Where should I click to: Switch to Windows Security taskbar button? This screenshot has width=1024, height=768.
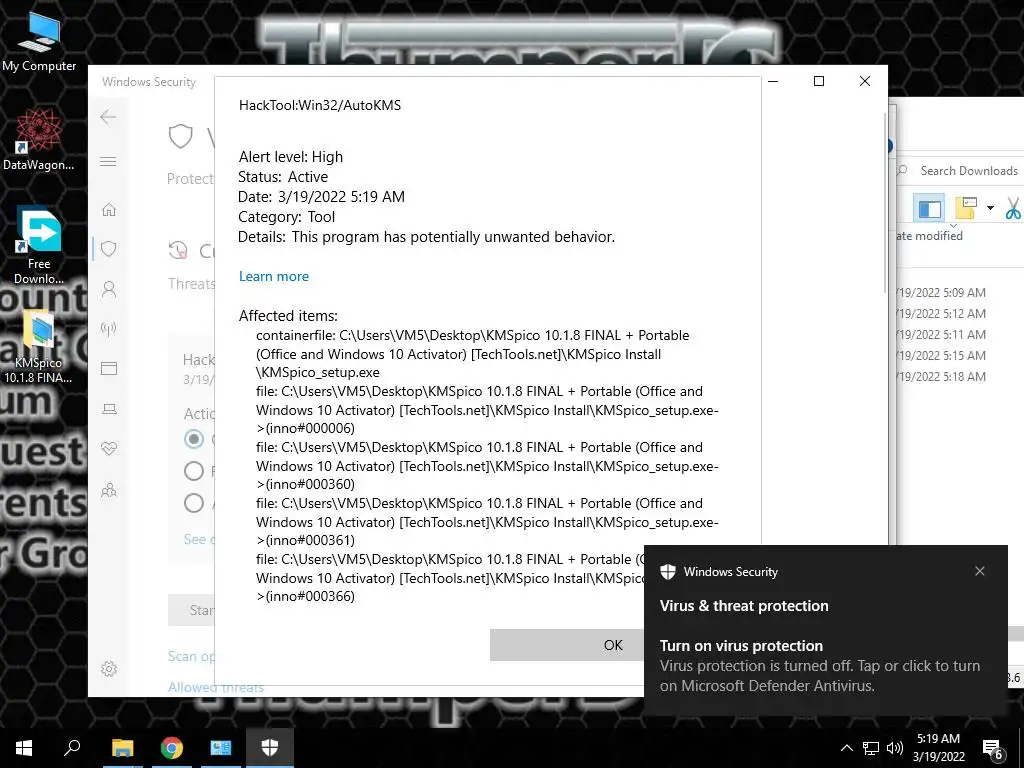point(270,748)
